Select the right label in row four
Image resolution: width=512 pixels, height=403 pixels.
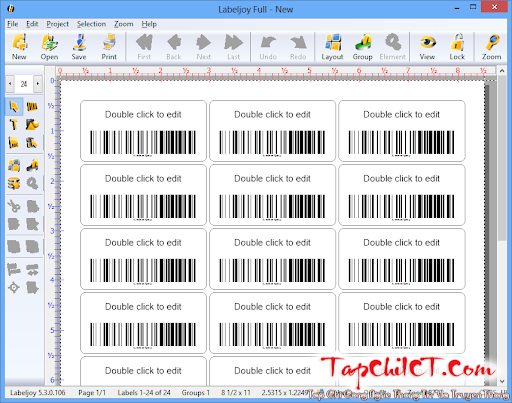pyautogui.click(x=402, y=323)
